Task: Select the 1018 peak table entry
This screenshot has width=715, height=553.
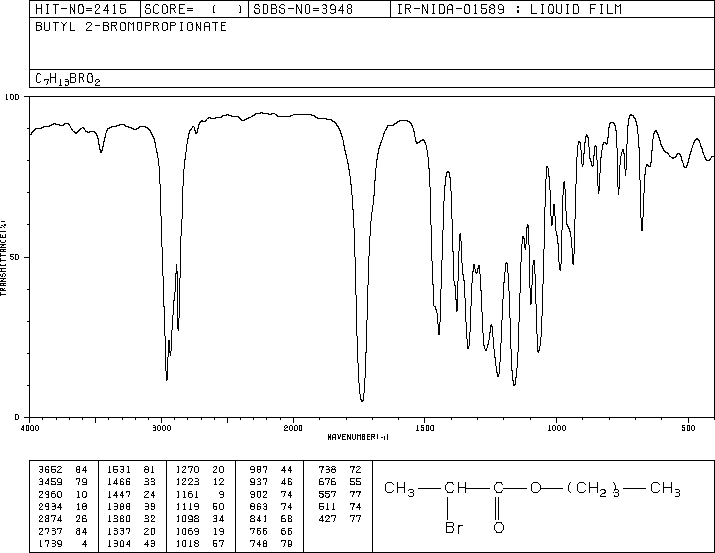Action: [200, 543]
